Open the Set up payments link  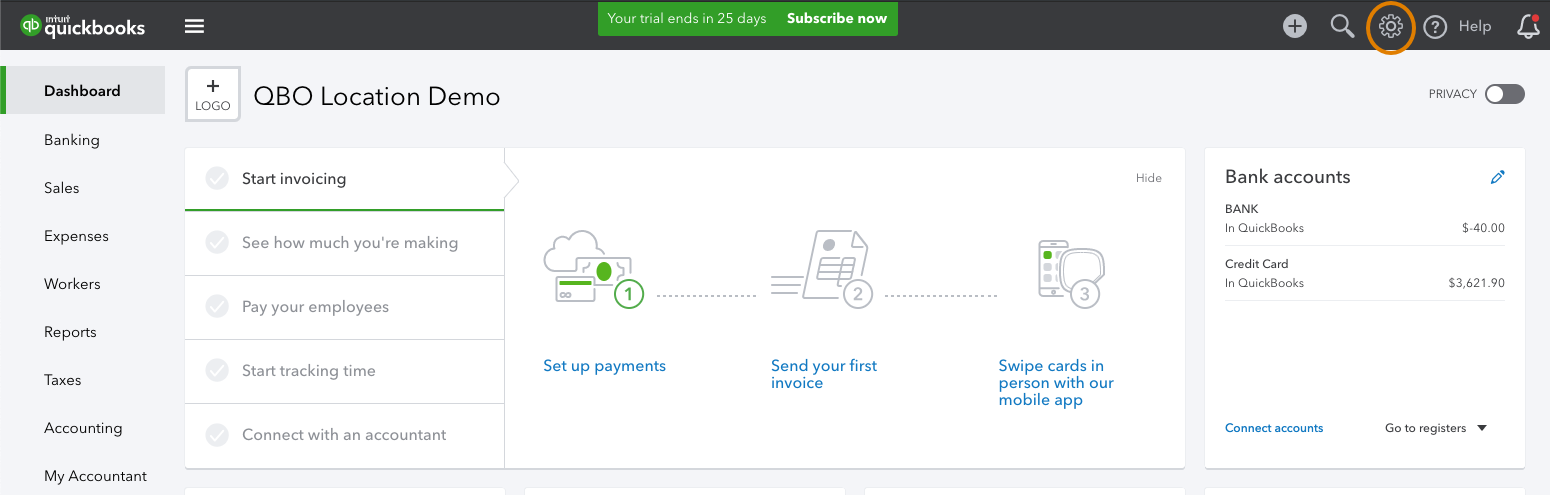coord(604,366)
